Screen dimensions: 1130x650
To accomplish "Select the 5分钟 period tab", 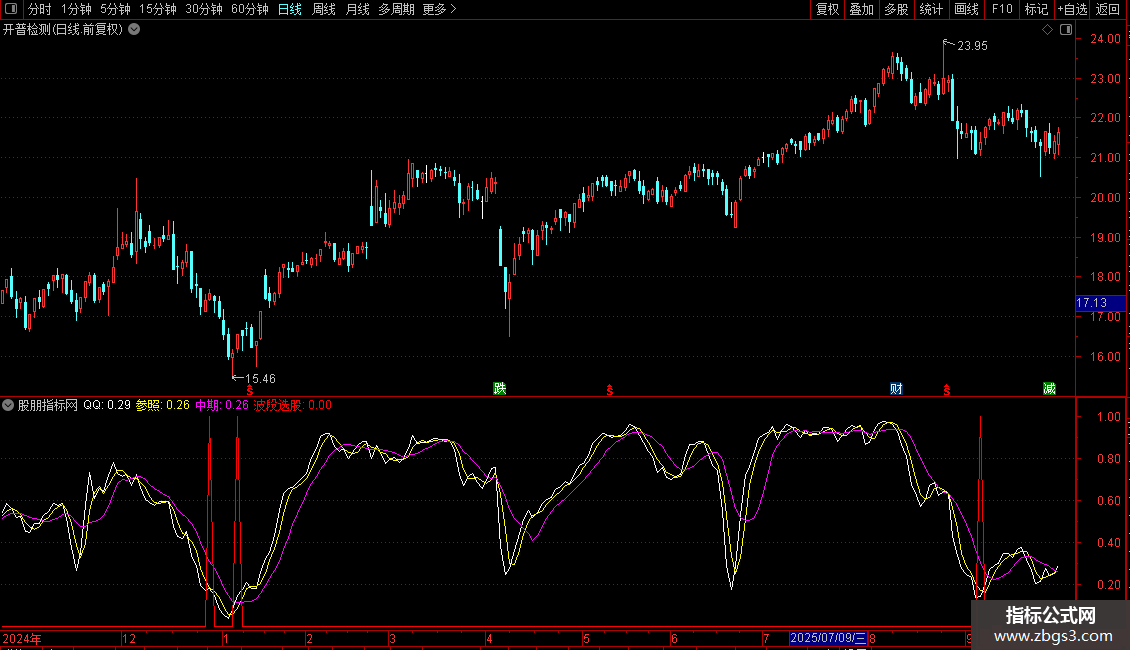I will click(115, 9).
